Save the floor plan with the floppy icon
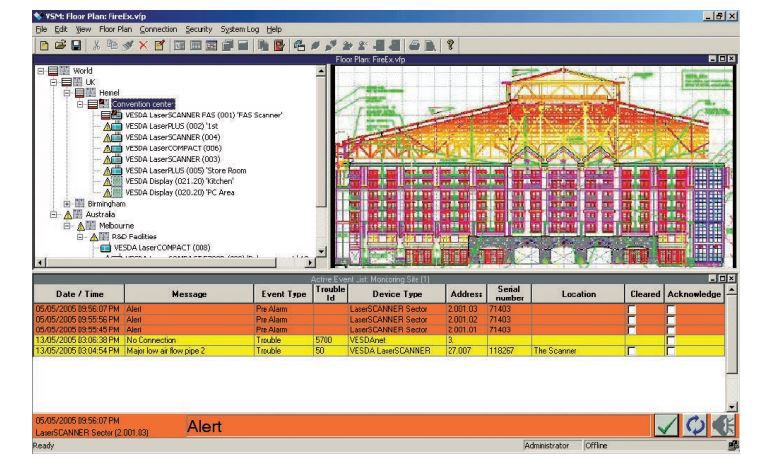Viewport: 767px width, 471px height. [76, 45]
